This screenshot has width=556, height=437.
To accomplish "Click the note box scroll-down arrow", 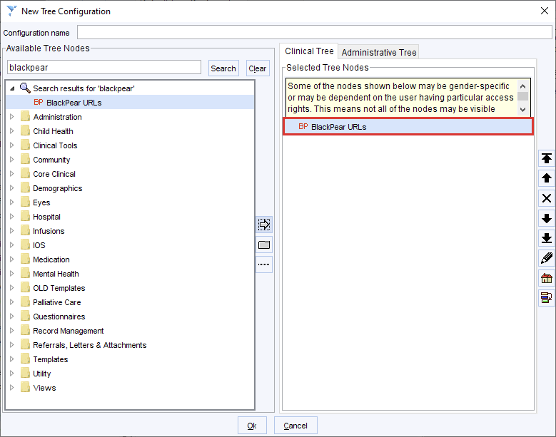I will point(522,110).
